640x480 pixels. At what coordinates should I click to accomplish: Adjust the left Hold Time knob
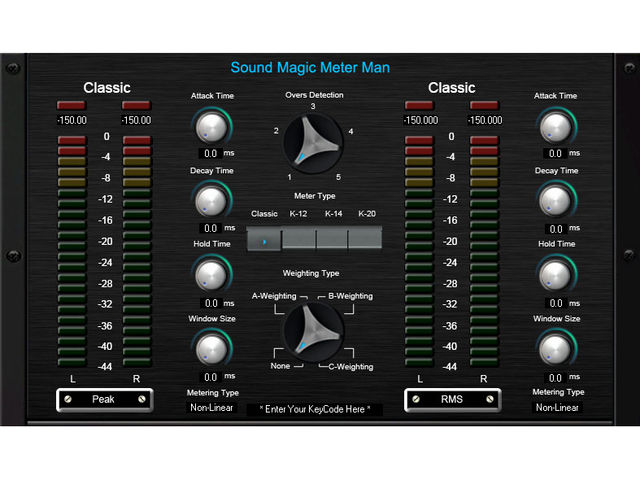tap(211, 275)
